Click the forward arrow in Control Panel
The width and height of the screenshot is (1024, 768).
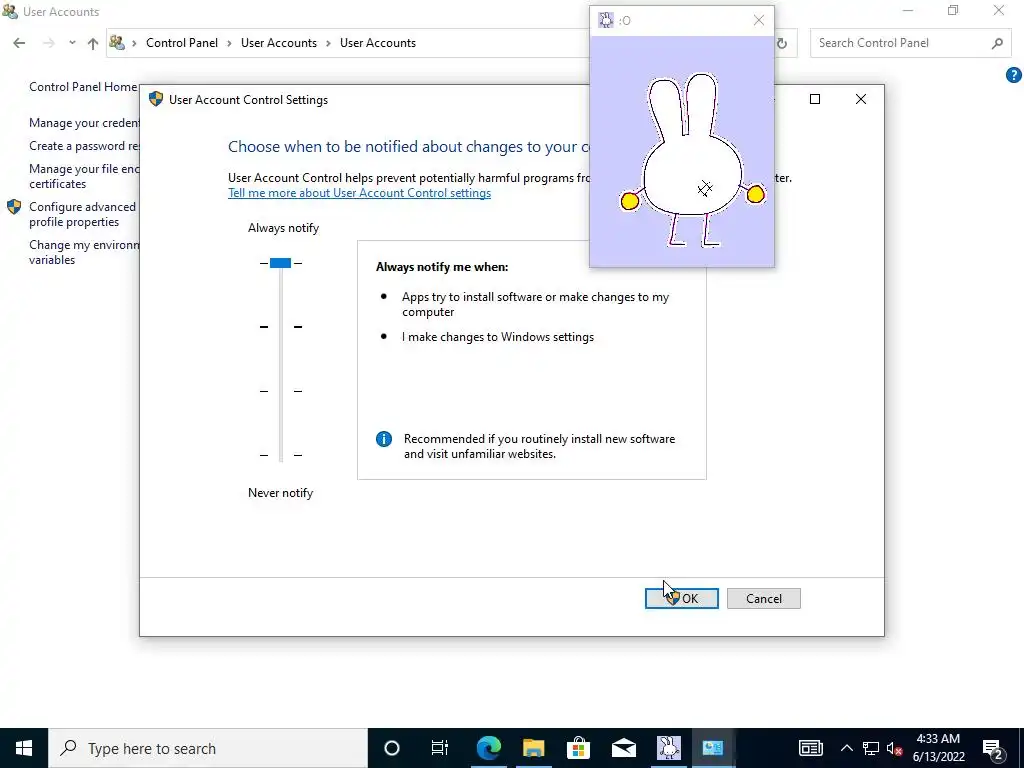click(48, 43)
